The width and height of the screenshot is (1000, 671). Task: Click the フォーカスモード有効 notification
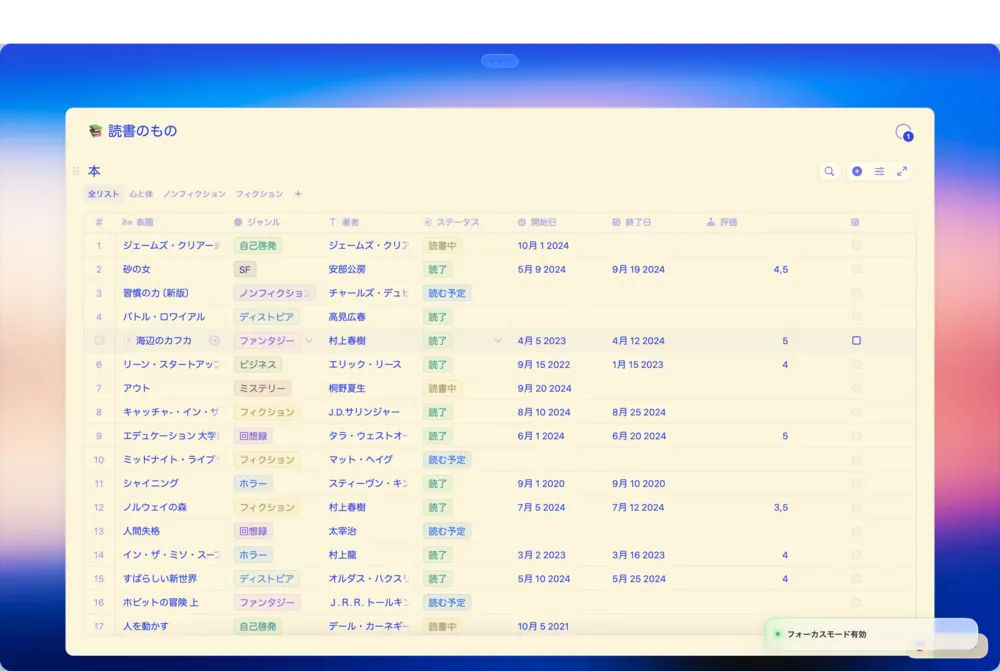click(871, 634)
